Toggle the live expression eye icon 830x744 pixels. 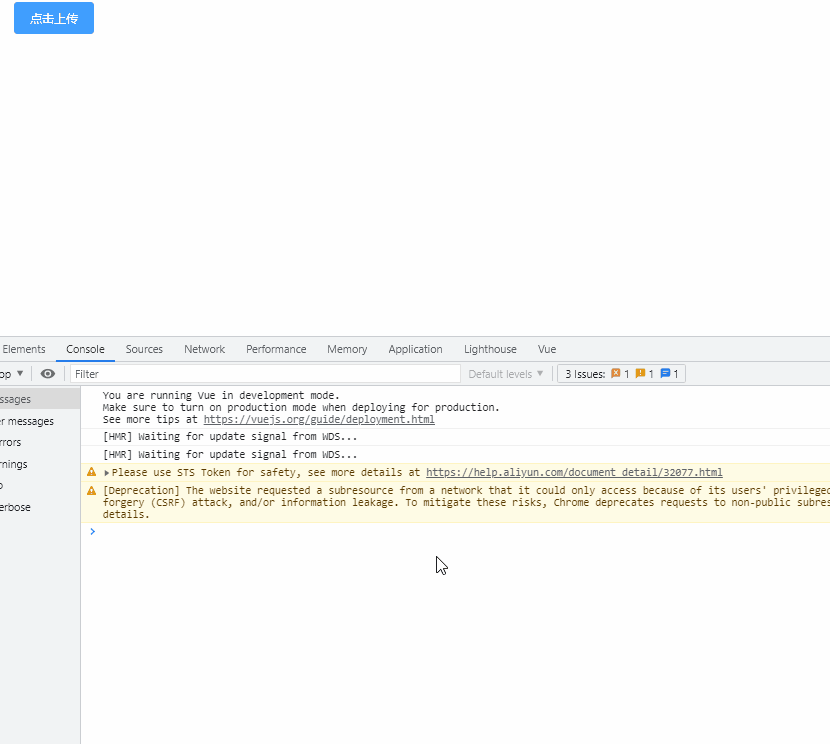(48, 374)
